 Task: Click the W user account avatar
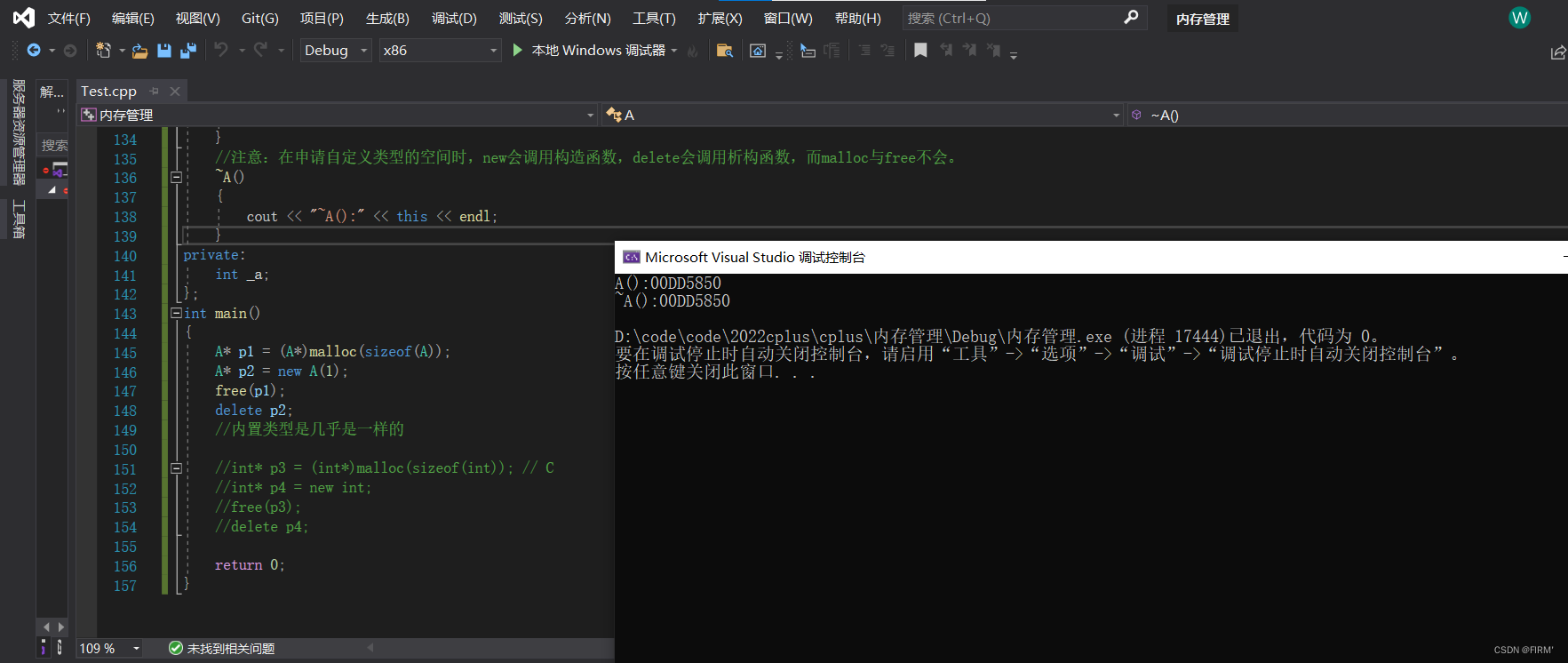click(1520, 18)
